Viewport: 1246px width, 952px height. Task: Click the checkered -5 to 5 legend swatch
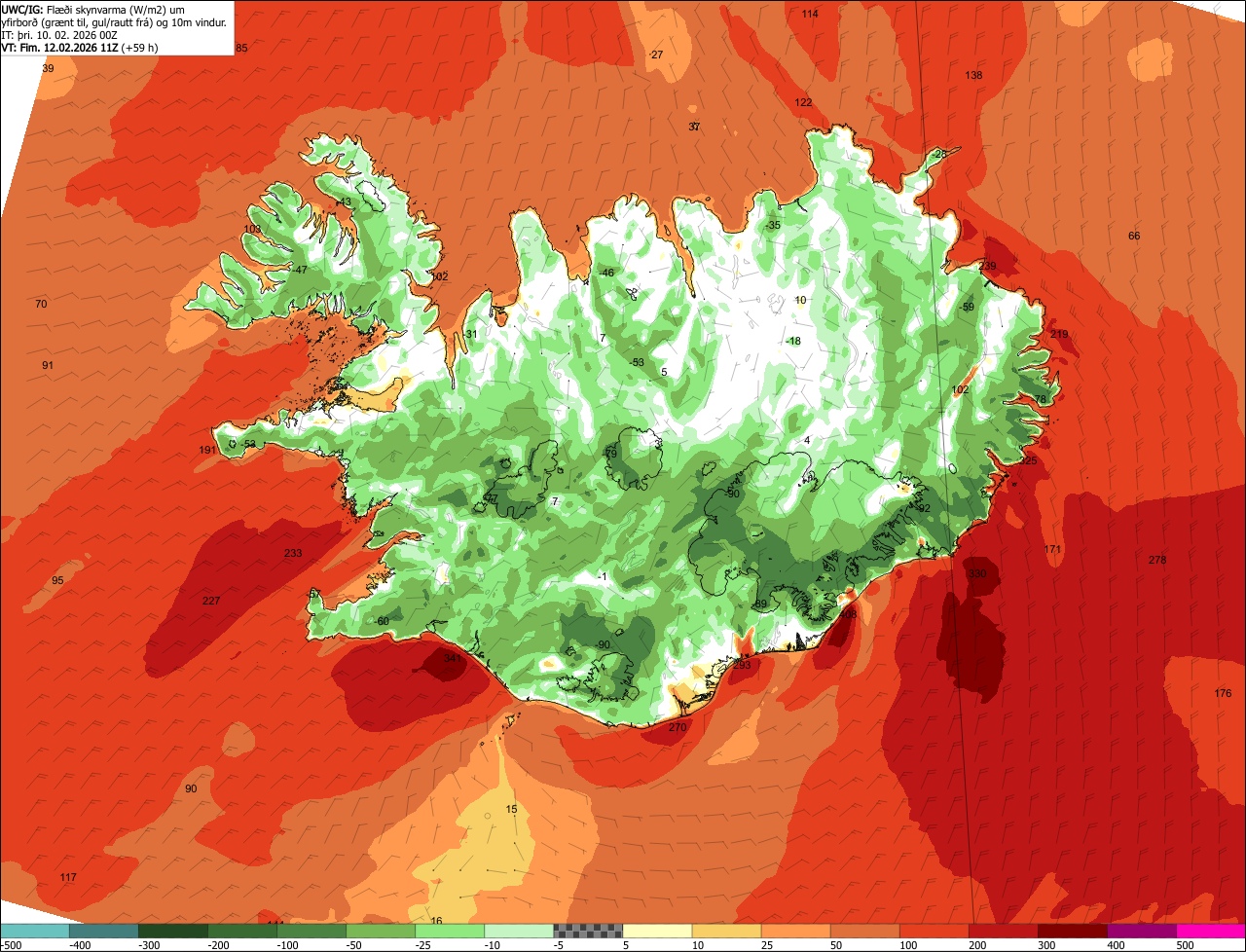588,931
